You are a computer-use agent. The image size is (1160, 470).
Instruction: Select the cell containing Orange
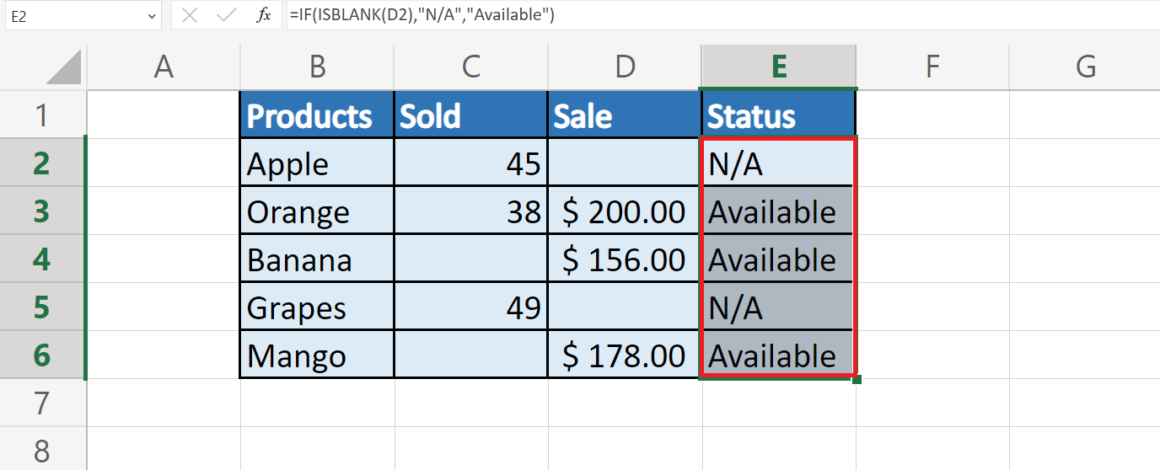(x=317, y=212)
